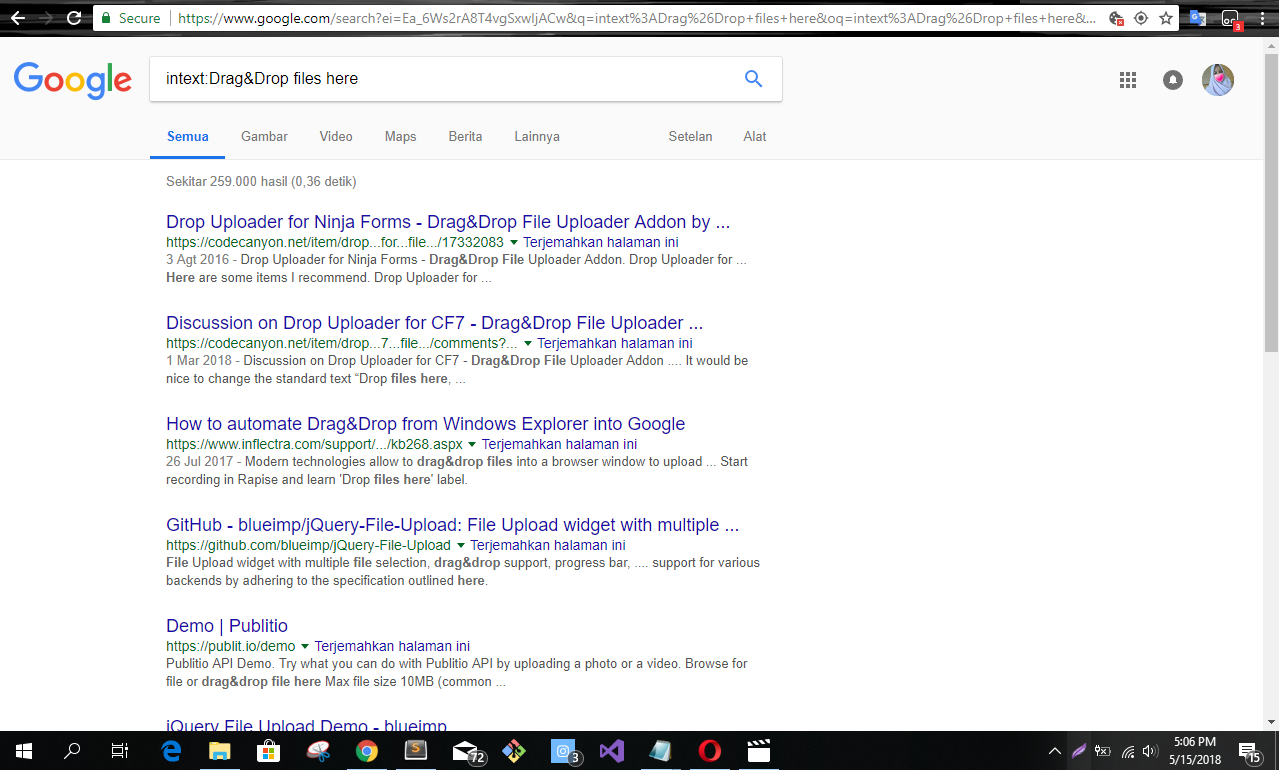This screenshot has height=770, width=1279.
Task: Open Drop Uploader for Ninja Forms result
Action: tap(448, 222)
